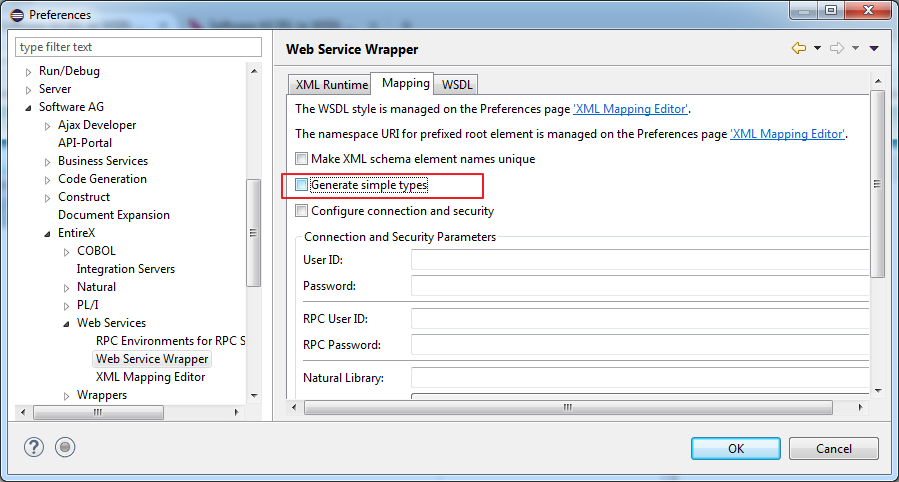Click right pane scroll up arrow
This screenshot has width=899, height=482.
(x=878, y=81)
